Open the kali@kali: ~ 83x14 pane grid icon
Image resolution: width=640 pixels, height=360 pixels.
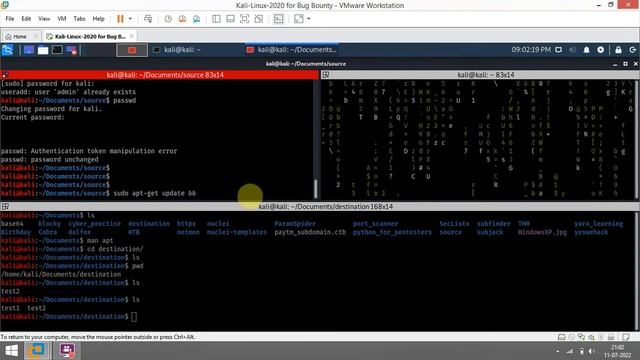[x=325, y=75]
